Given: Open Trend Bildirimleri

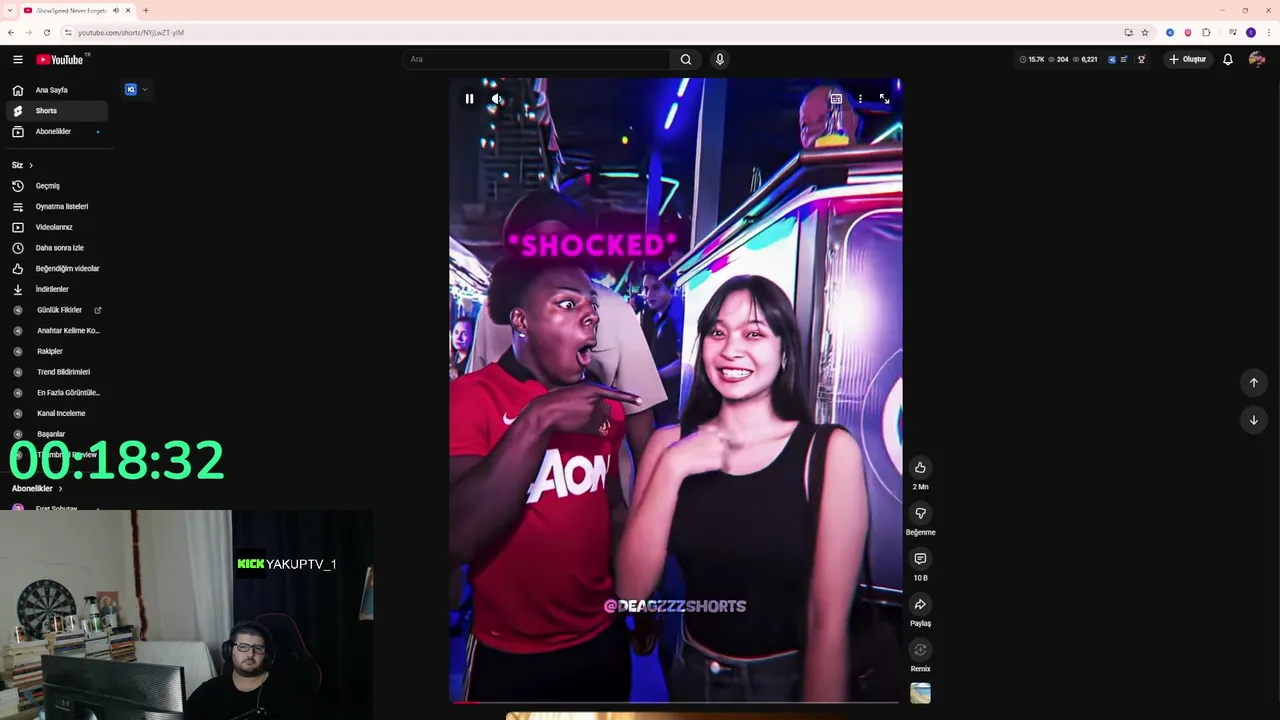Looking at the screenshot, I should (x=56, y=372).
